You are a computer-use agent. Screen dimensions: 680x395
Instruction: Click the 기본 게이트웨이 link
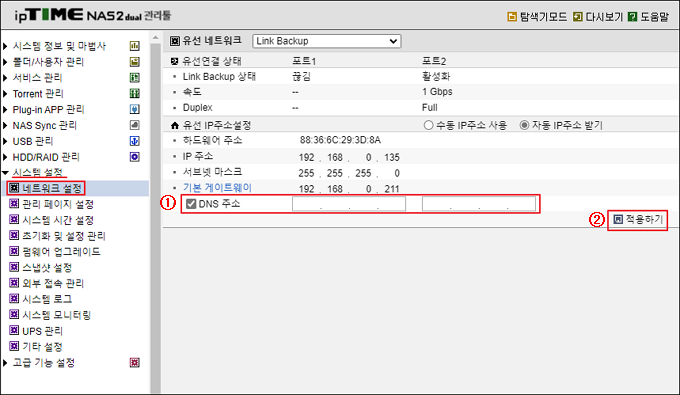(x=217, y=188)
